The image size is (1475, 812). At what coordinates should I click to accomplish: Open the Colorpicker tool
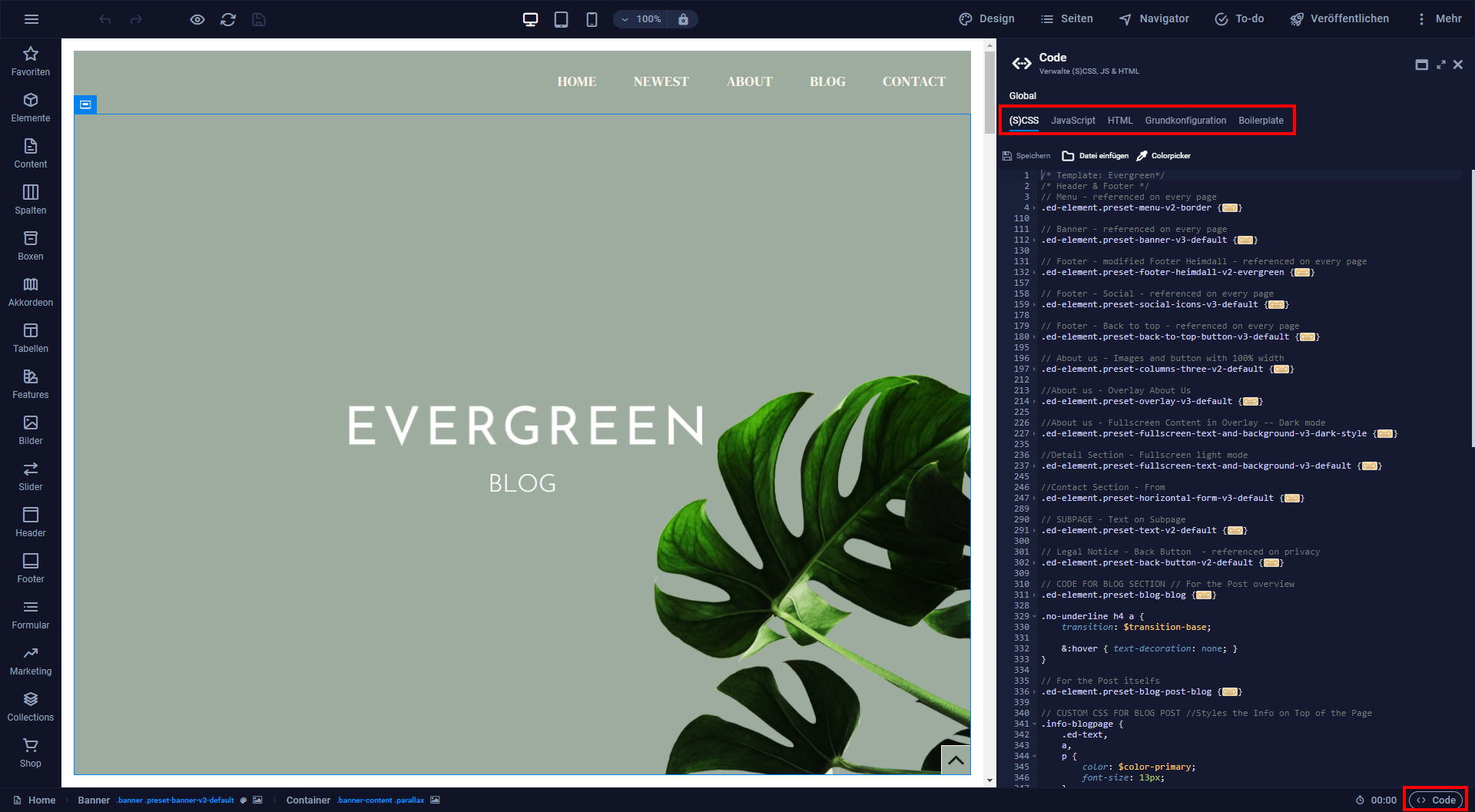click(x=1163, y=156)
